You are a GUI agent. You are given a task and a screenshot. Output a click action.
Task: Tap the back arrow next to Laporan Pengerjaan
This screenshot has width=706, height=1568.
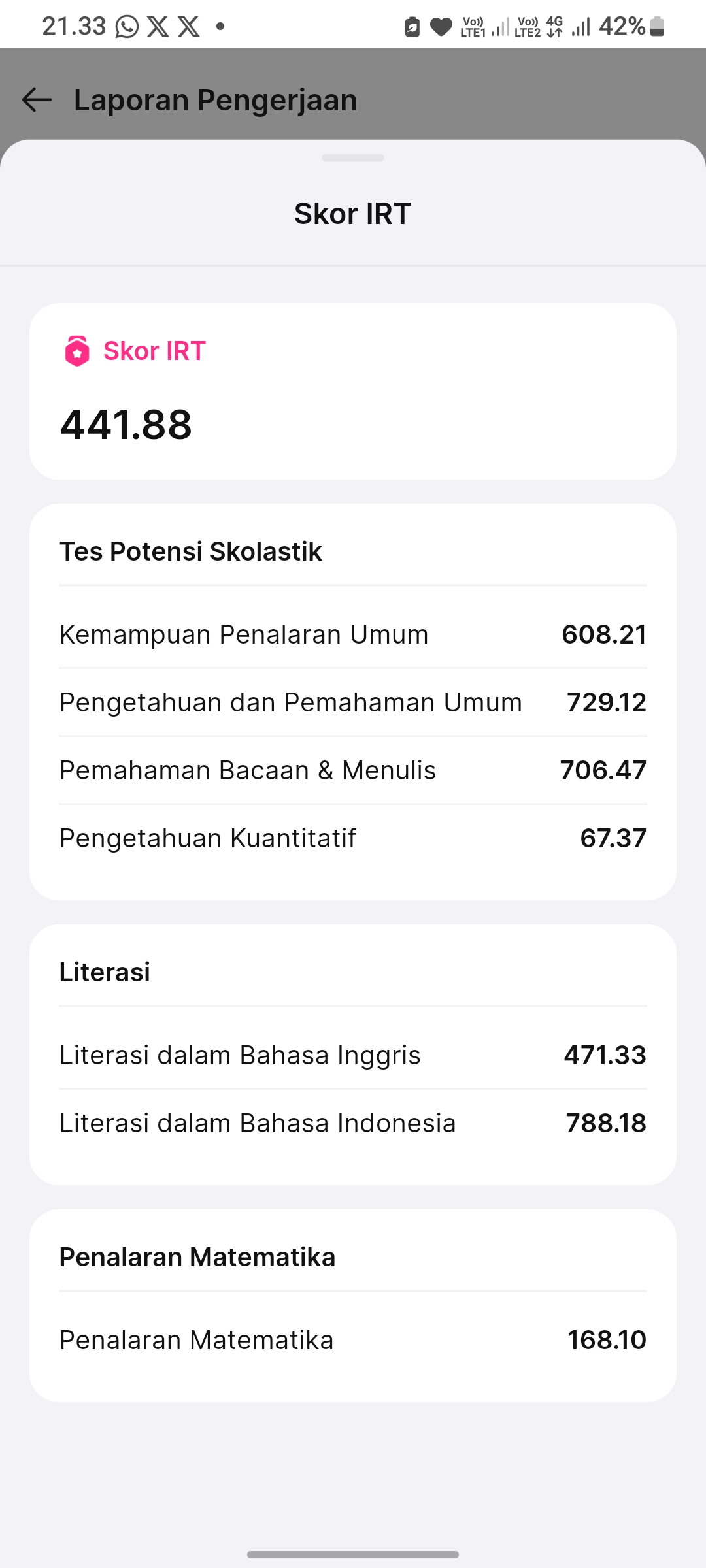[37, 100]
